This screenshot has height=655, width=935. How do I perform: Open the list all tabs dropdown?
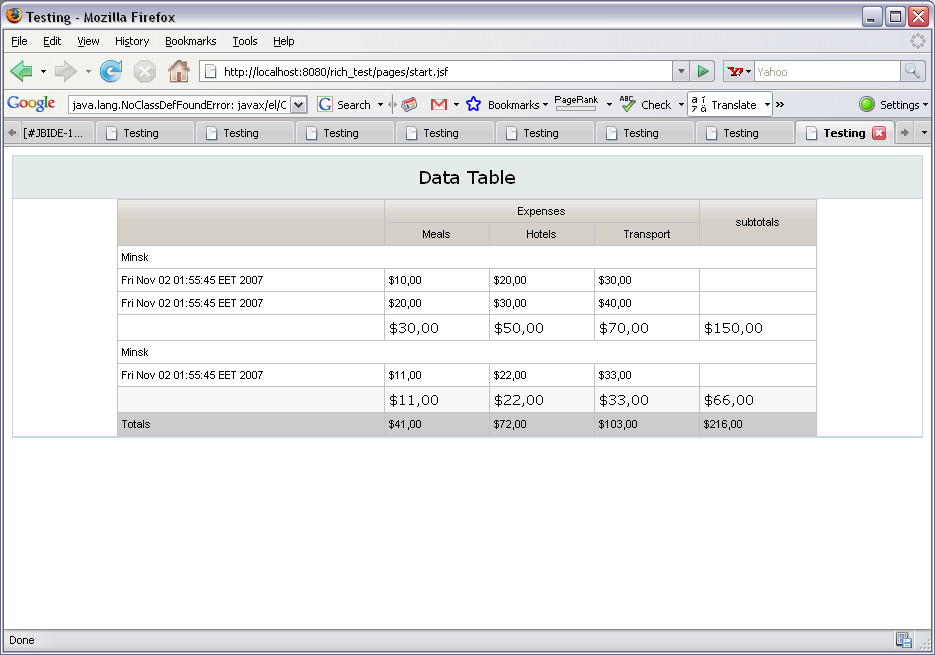pos(924,133)
